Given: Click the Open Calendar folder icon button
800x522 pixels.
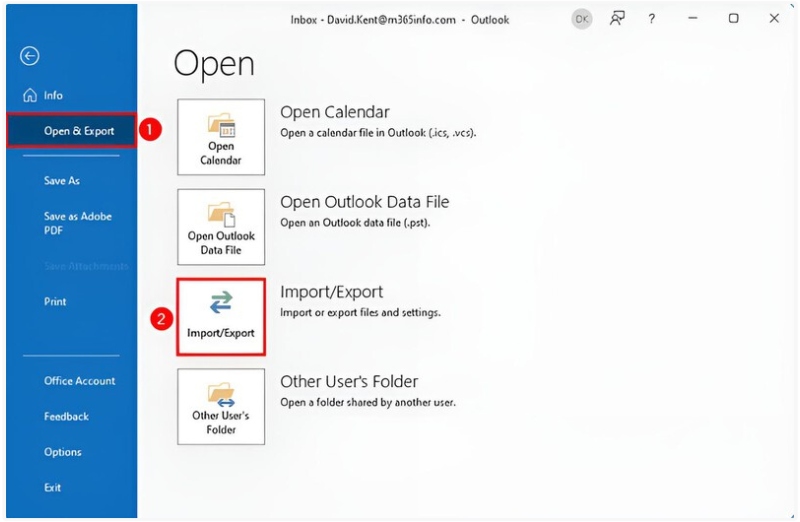Looking at the screenshot, I should pyautogui.click(x=221, y=138).
